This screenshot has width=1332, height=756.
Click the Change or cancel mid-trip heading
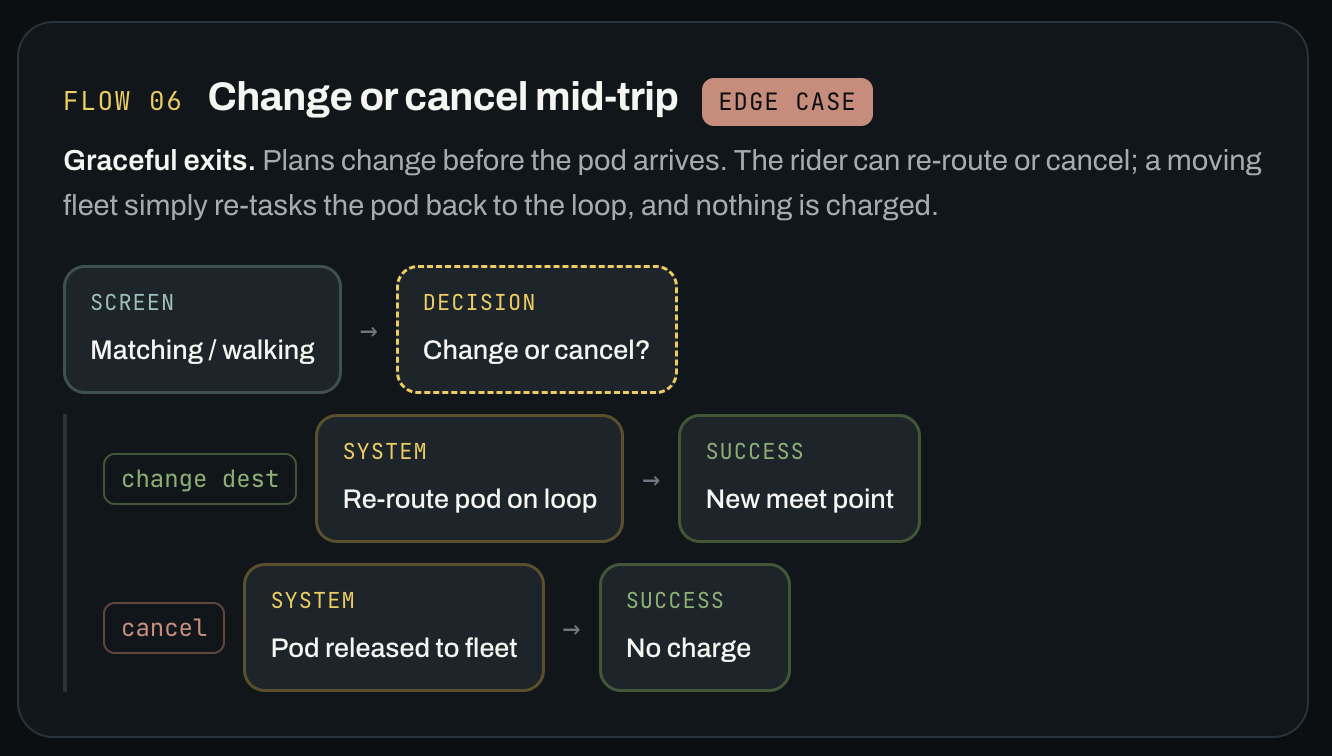pyautogui.click(x=443, y=97)
